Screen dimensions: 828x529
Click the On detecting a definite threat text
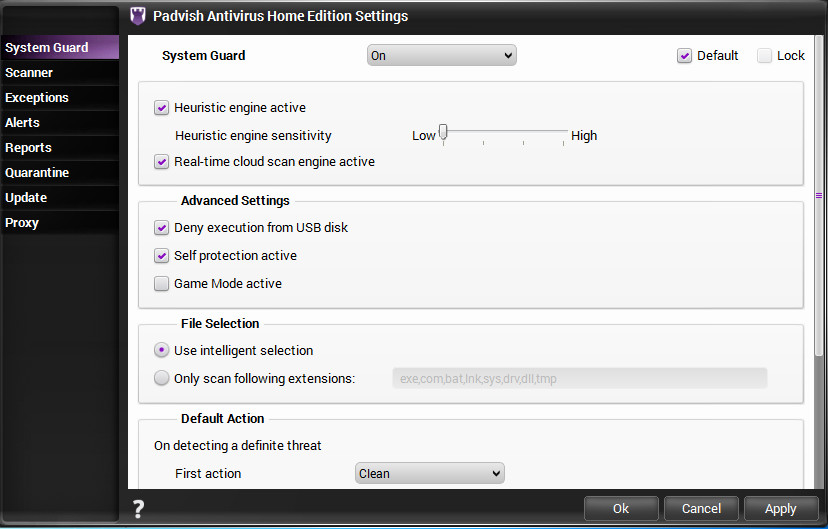click(x=238, y=446)
